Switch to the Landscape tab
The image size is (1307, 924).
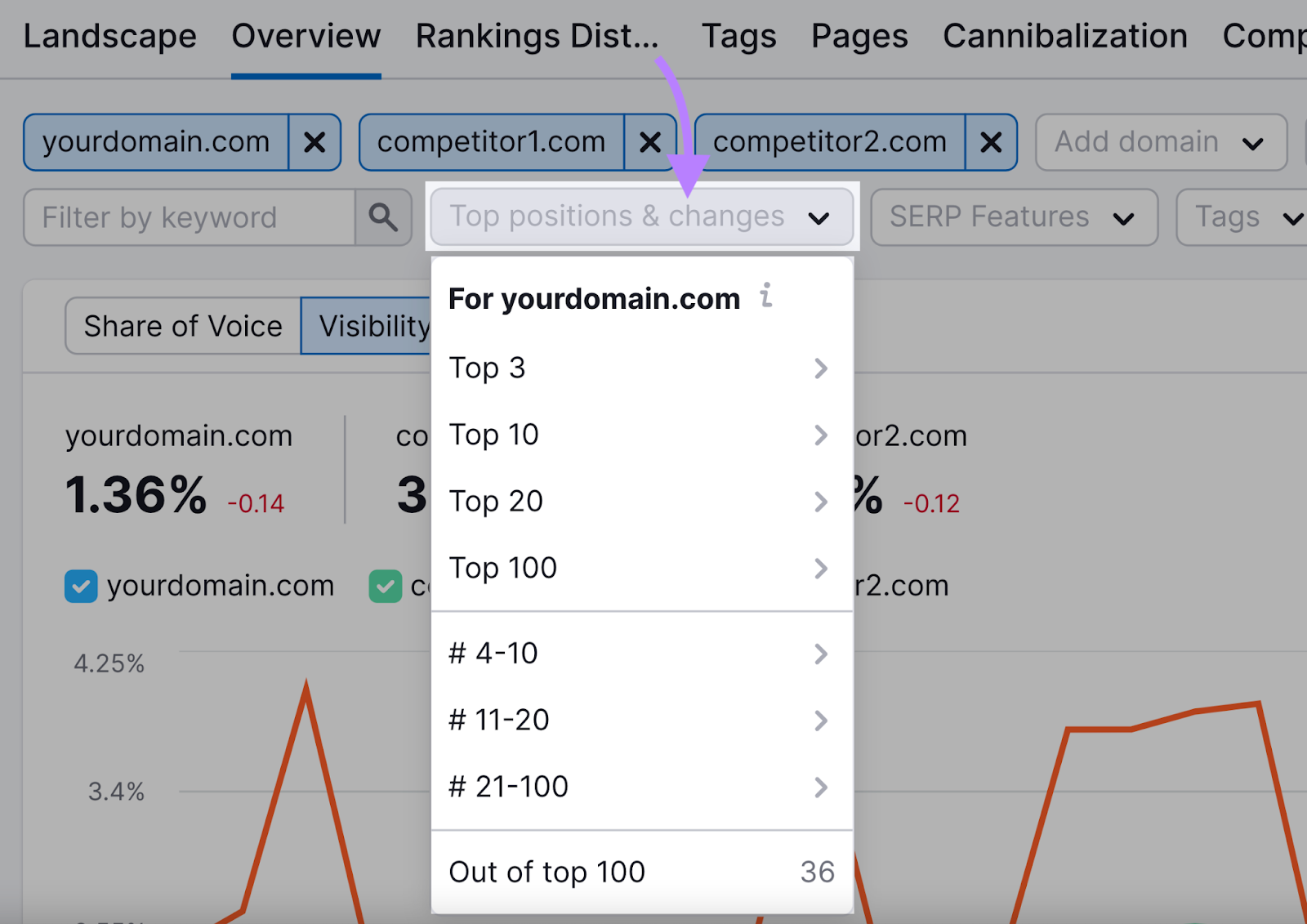109,35
